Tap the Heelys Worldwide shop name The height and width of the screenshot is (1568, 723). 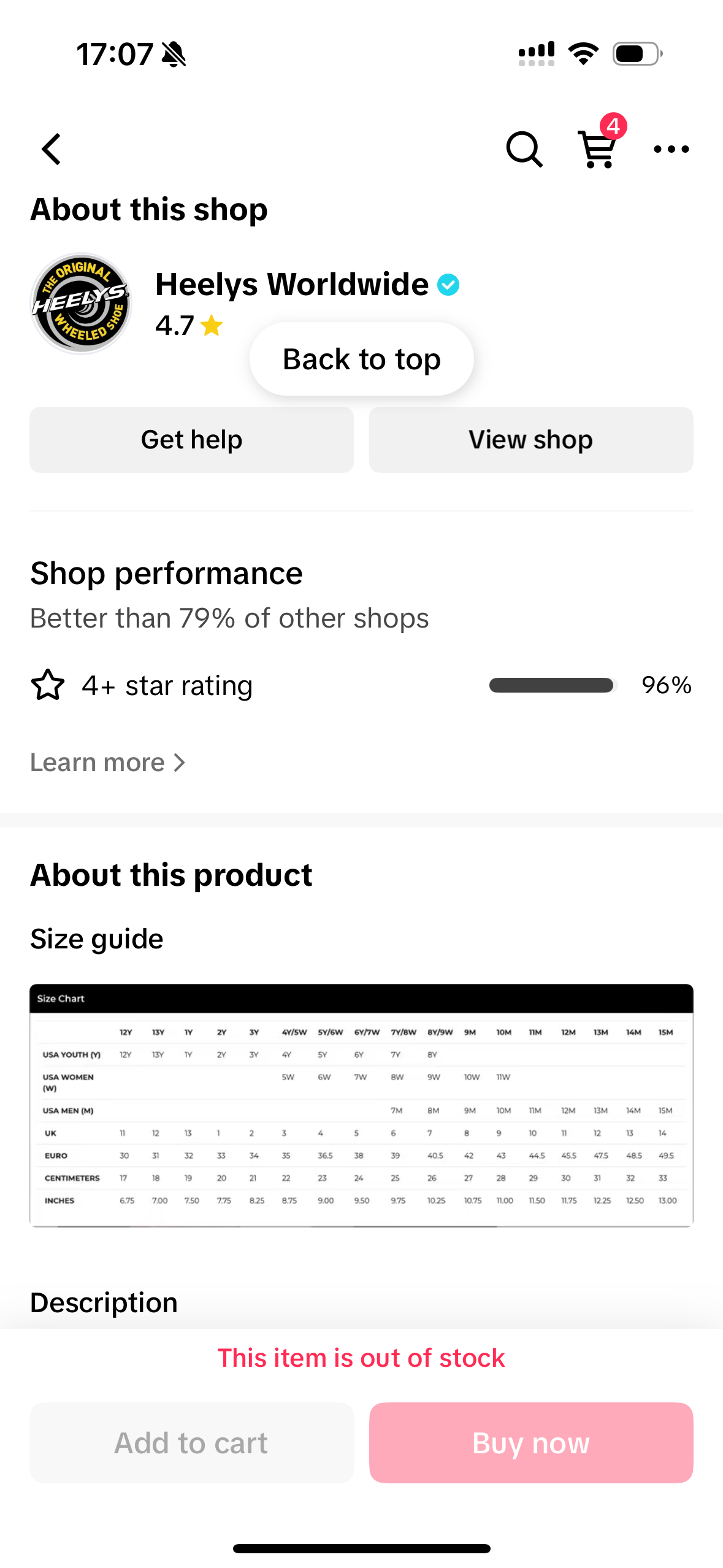[292, 285]
